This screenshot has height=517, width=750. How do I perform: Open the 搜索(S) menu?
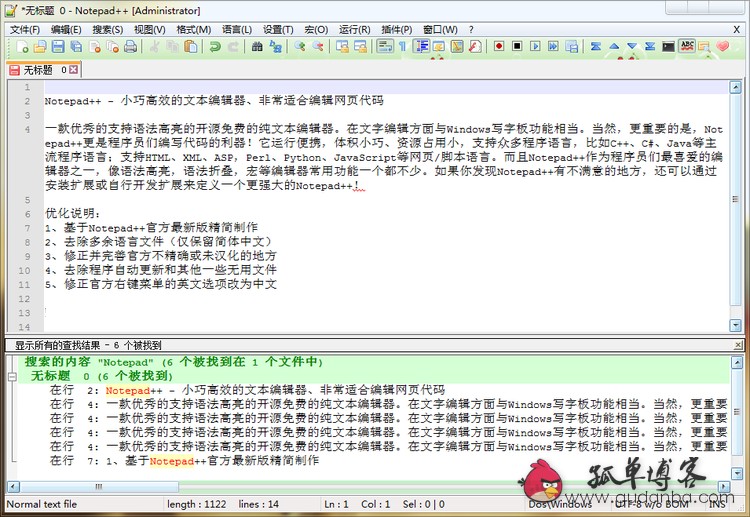108,30
